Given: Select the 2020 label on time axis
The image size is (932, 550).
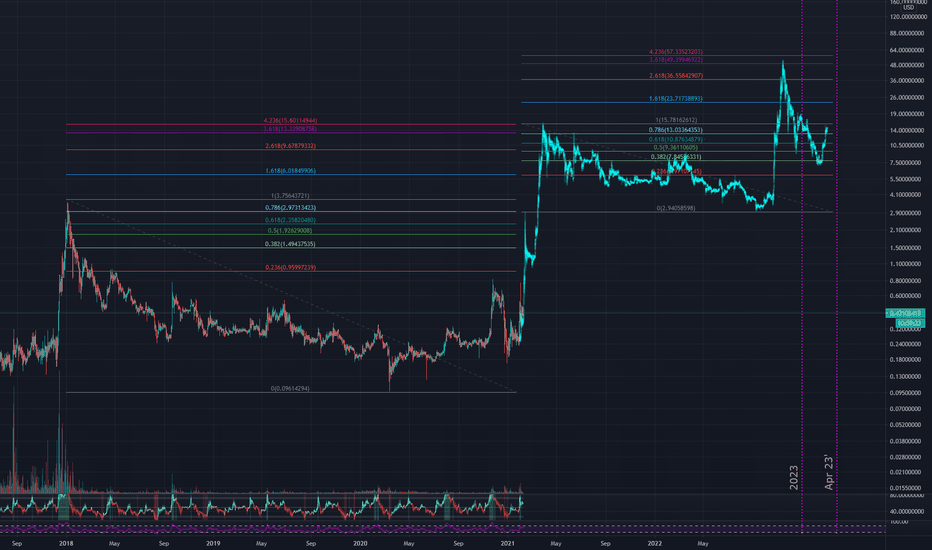Looking at the screenshot, I should click(360, 543).
